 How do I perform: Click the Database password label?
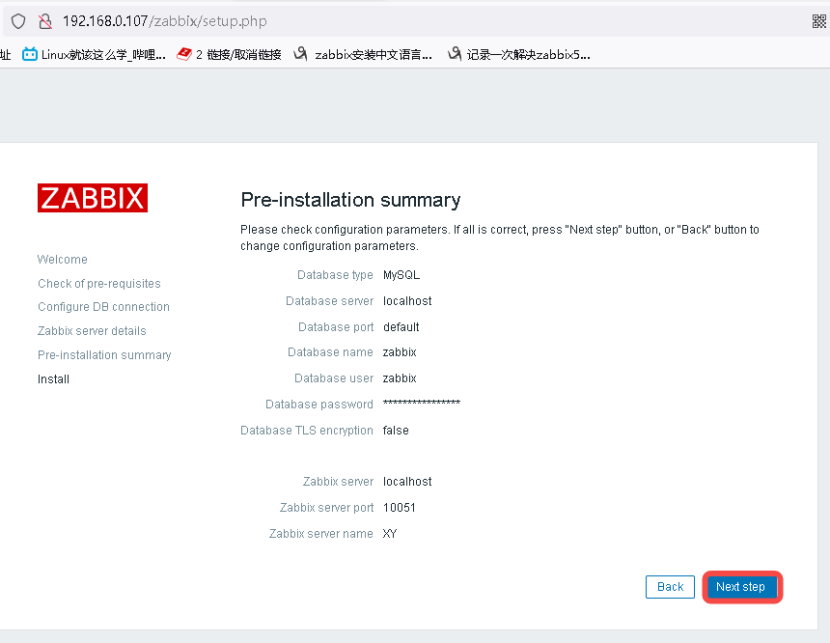(319, 404)
